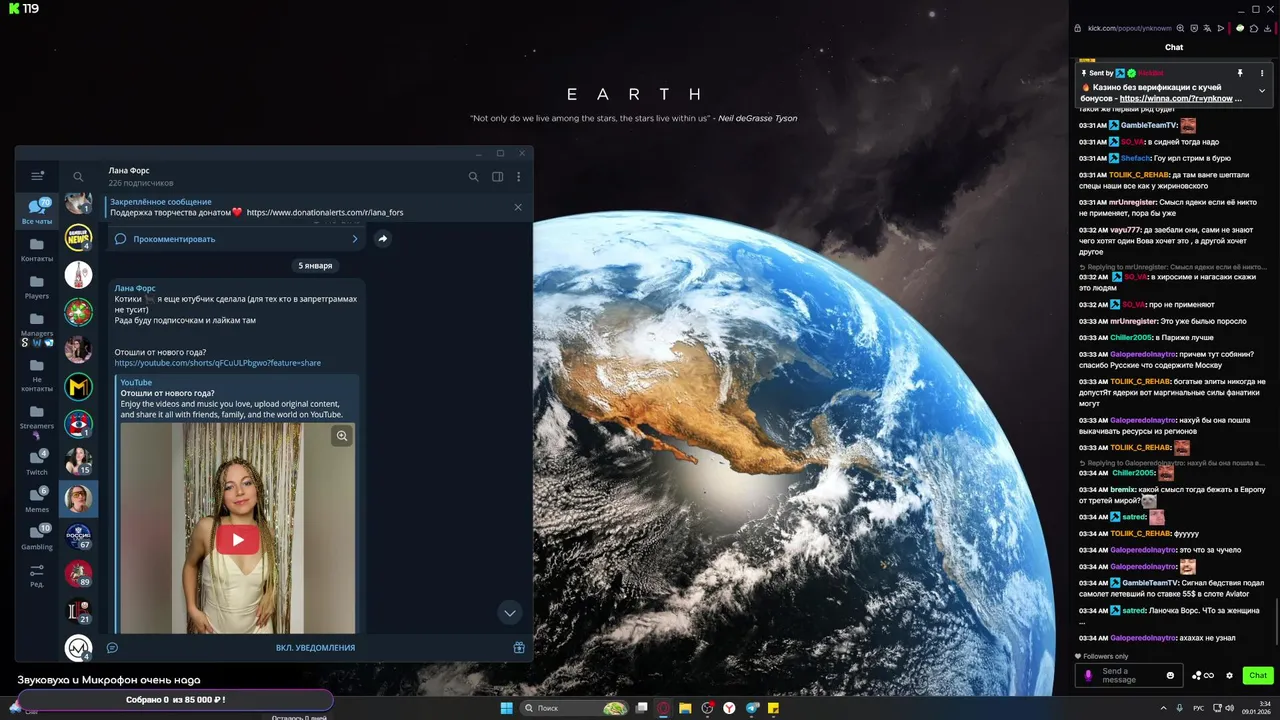This screenshot has width=1280, height=720.
Task: Click the Send a message field
Action: 1130,676
